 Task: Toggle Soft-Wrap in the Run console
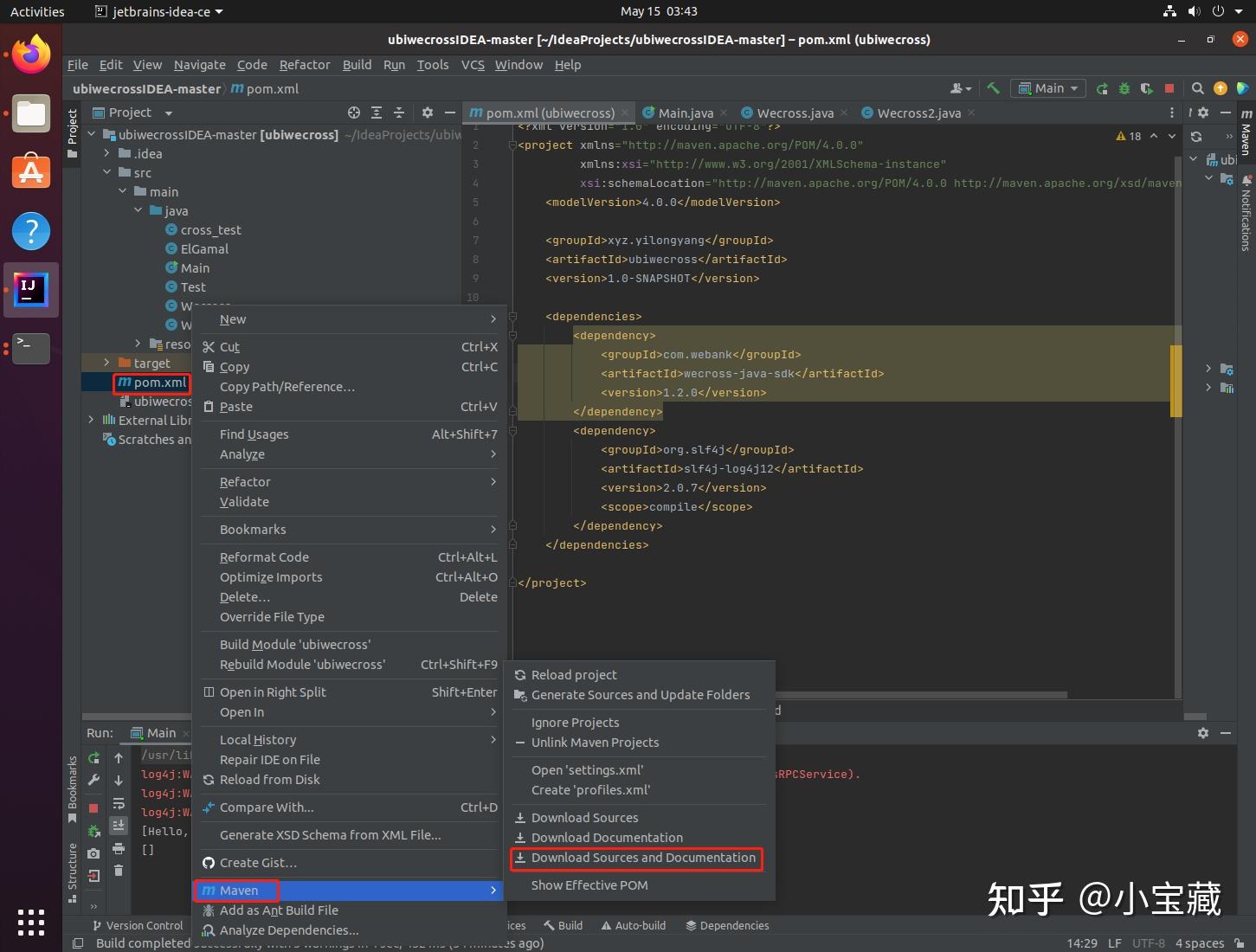point(118,803)
